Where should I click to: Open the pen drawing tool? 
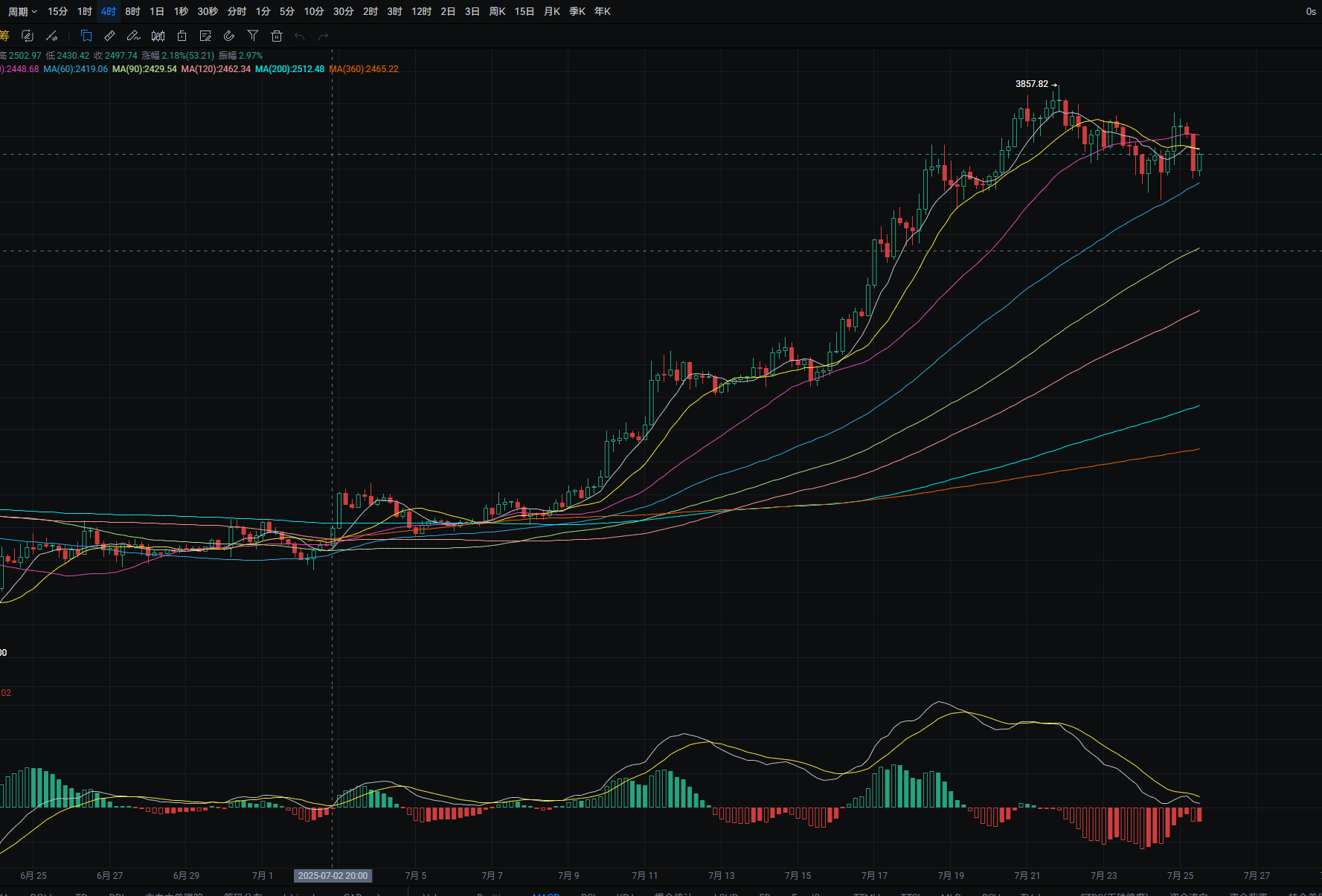[134, 36]
